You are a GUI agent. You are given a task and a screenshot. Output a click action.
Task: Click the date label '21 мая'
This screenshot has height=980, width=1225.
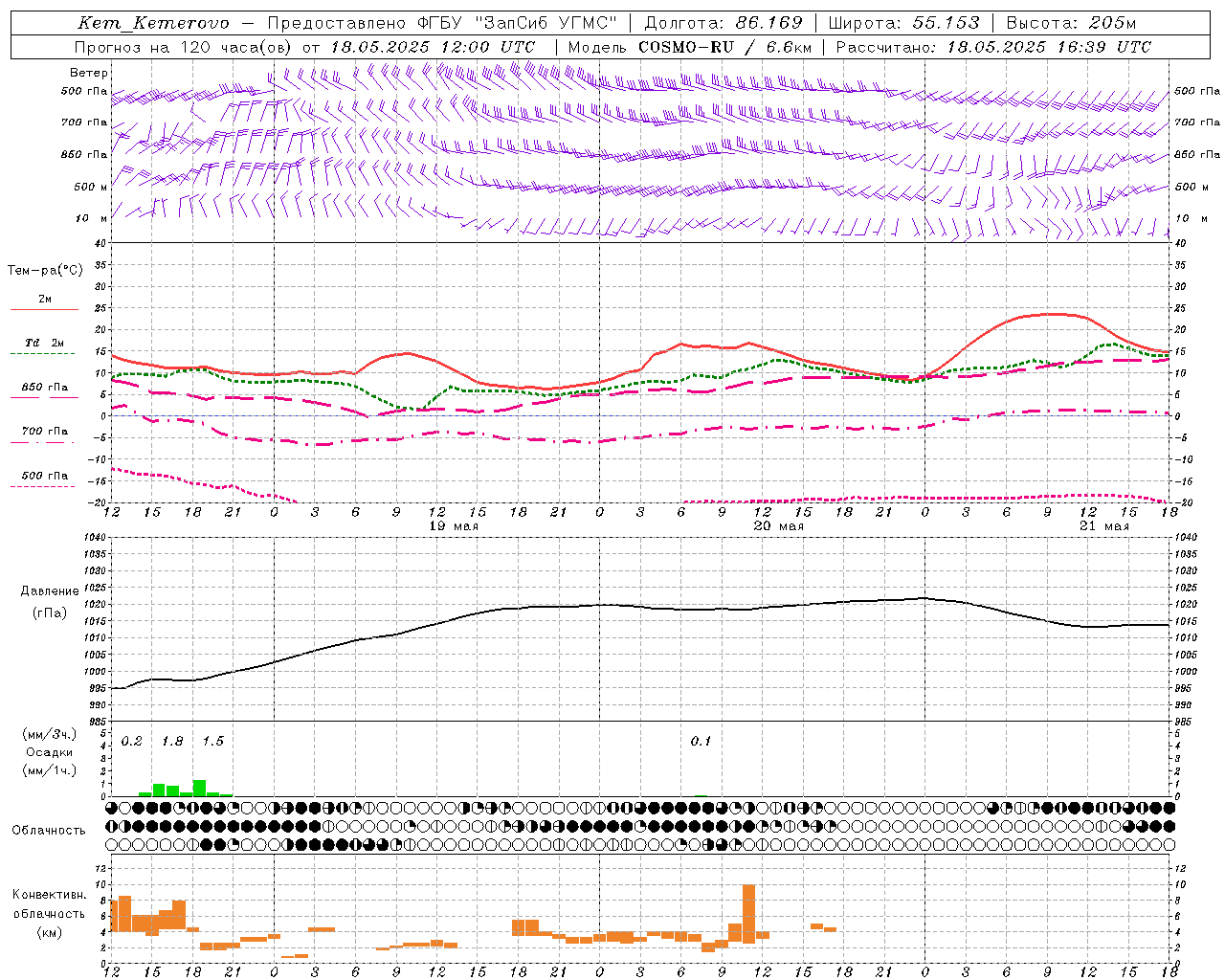click(1104, 526)
